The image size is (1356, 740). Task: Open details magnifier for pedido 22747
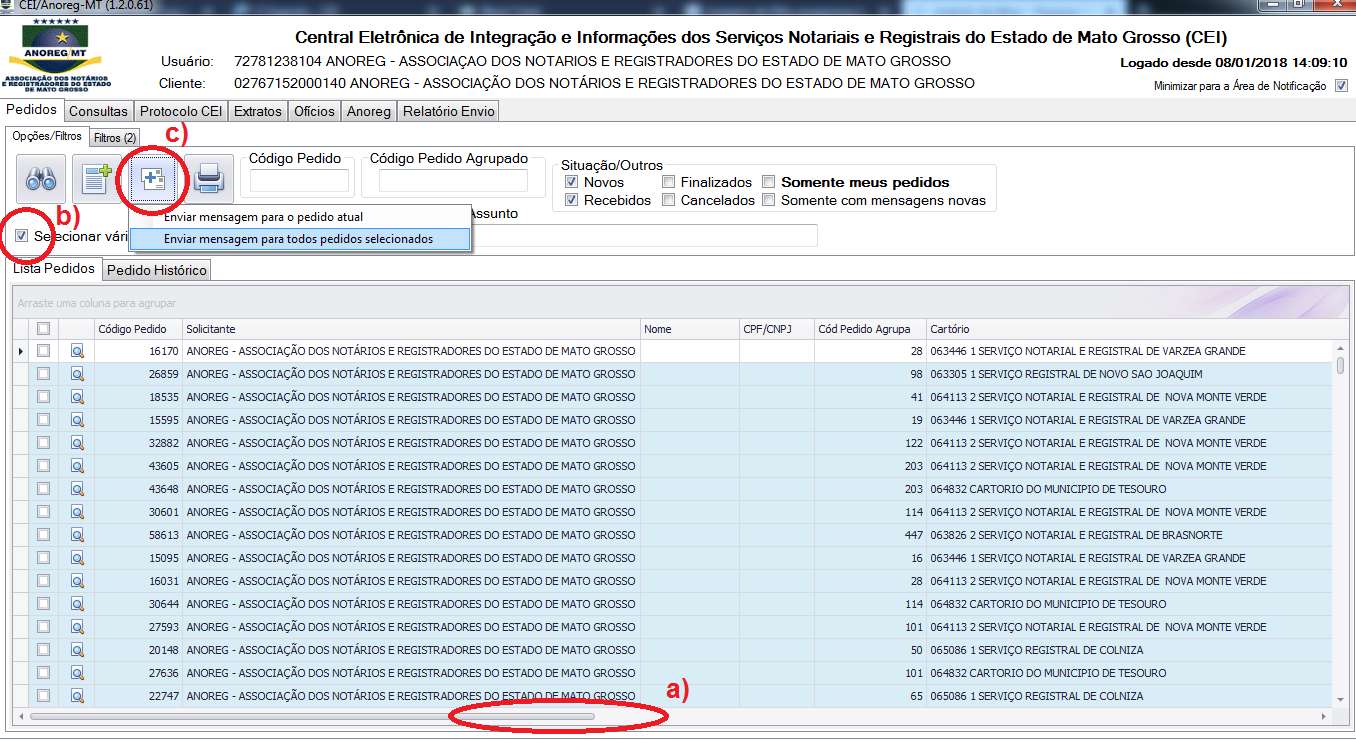pos(77,696)
